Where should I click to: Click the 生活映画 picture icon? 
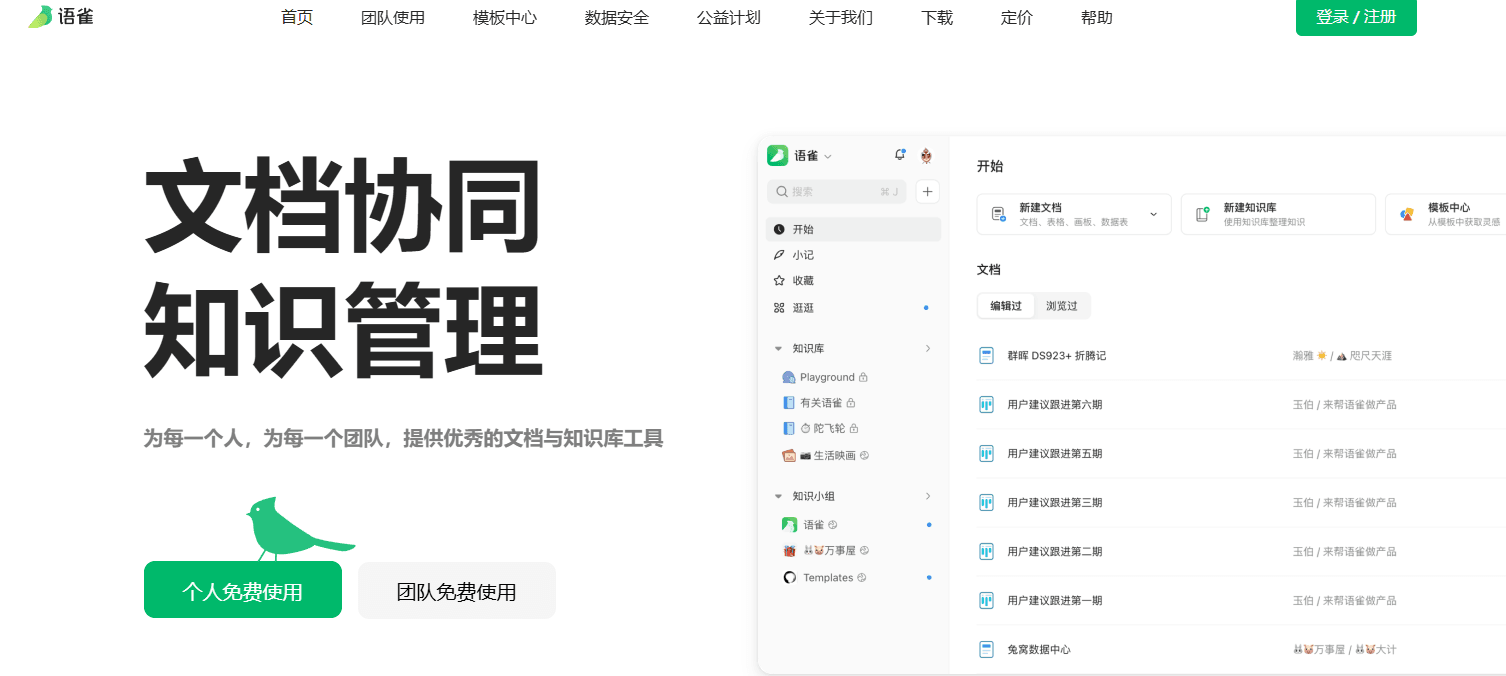click(x=789, y=455)
